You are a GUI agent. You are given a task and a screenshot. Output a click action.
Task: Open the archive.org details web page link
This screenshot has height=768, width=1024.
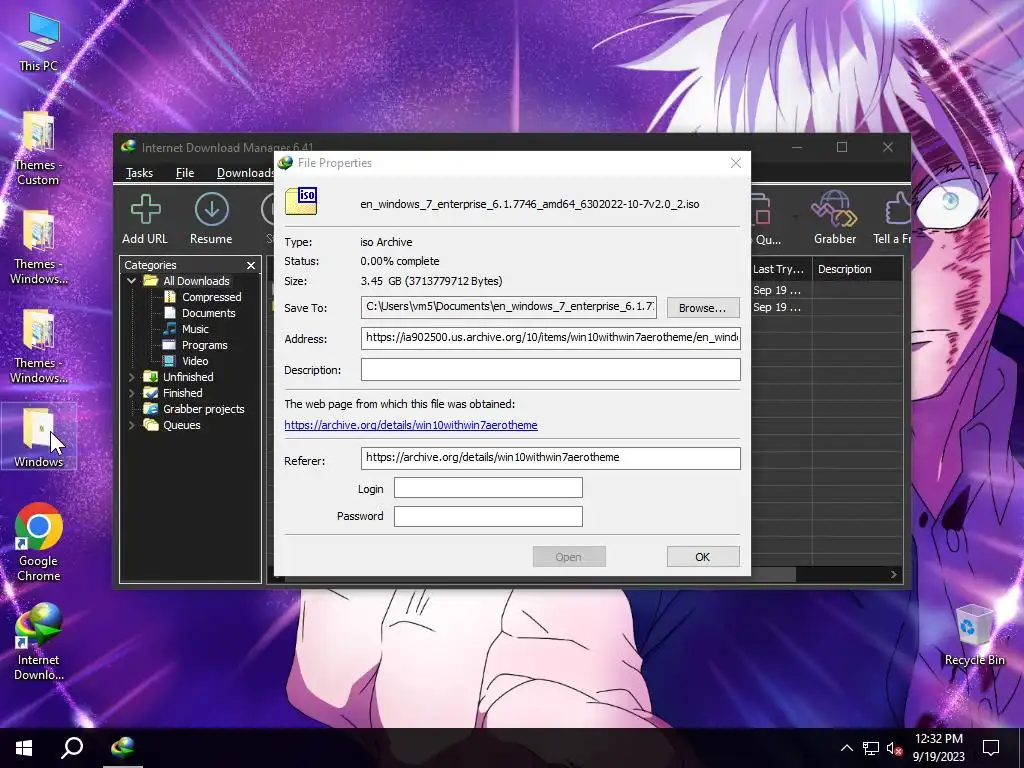pos(411,425)
